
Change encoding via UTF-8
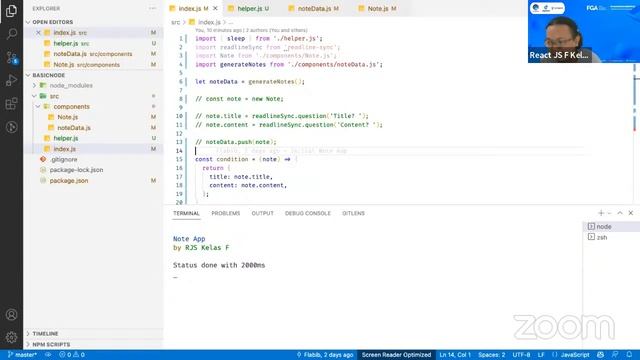click(x=521, y=355)
